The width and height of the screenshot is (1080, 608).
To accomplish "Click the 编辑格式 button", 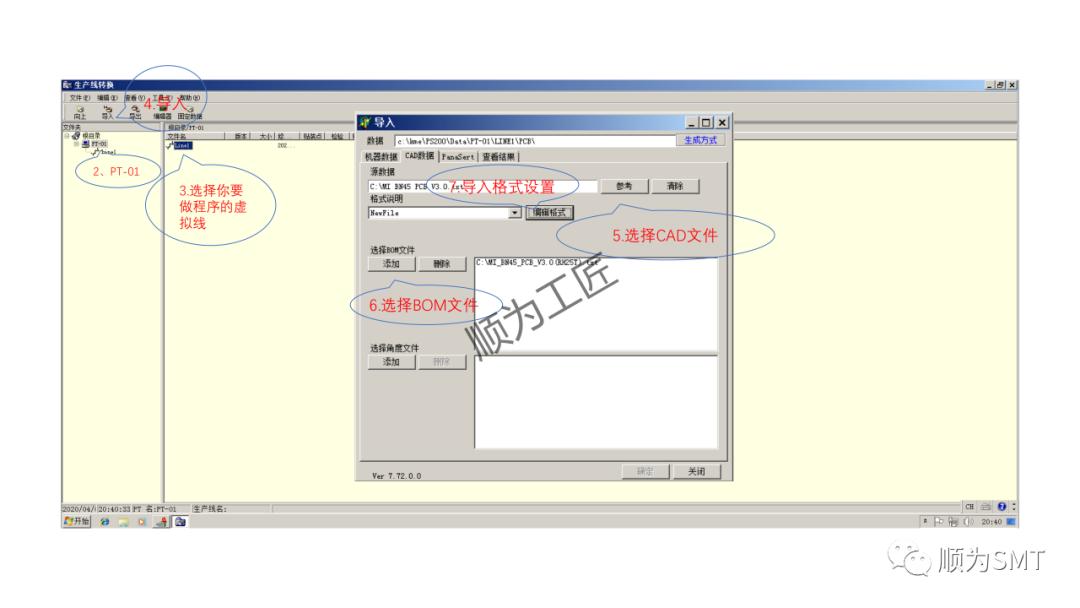I will [549, 213].
